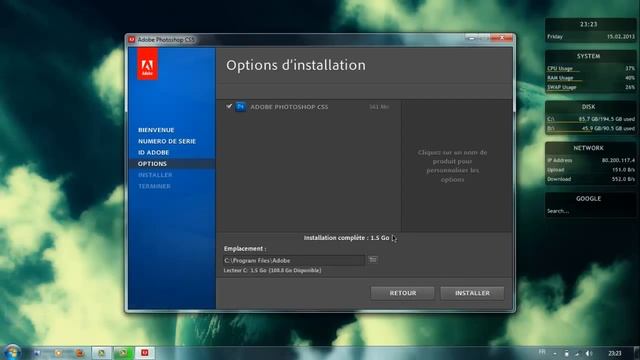The width and height of the screenshot is (640, 360).
Task: Open the folder browse icon beside Emplacement
Action: coord(373,260)
